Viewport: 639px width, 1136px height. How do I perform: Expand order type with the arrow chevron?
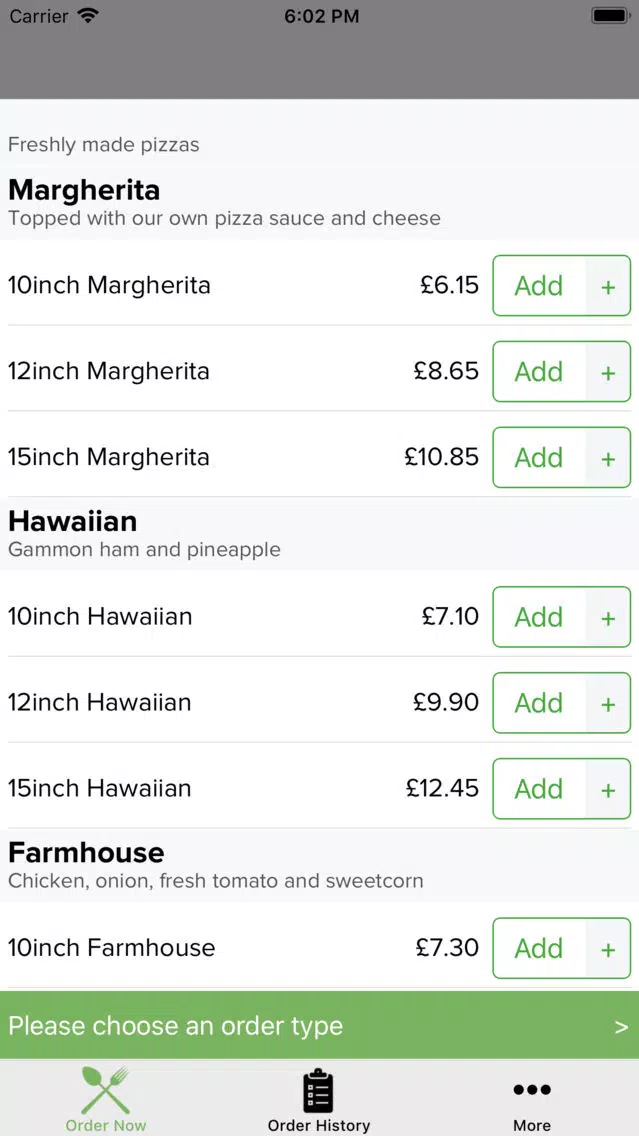(621, 1027)
